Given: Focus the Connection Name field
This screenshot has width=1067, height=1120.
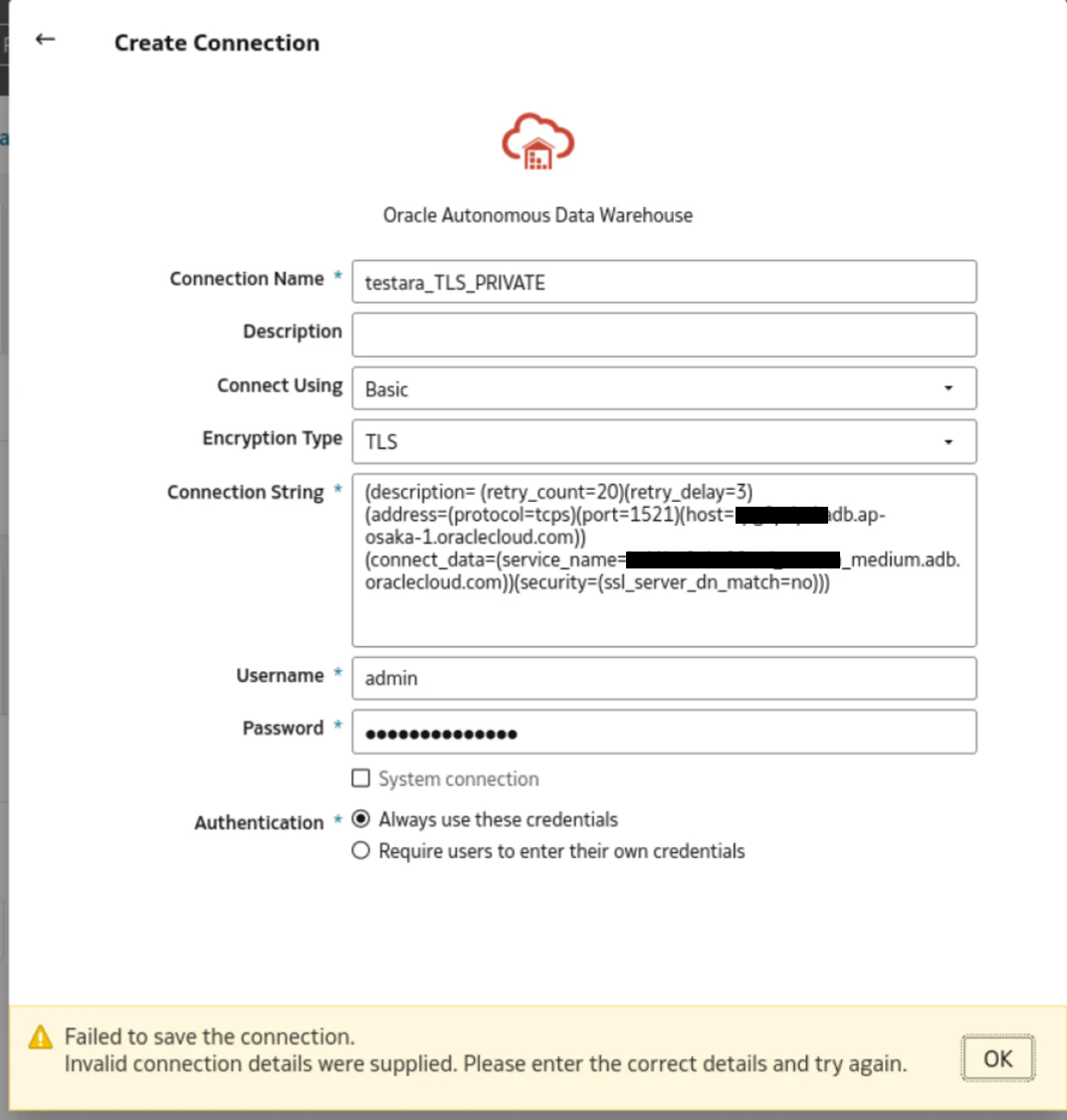Looking at the screenshot, I should 664,282.
